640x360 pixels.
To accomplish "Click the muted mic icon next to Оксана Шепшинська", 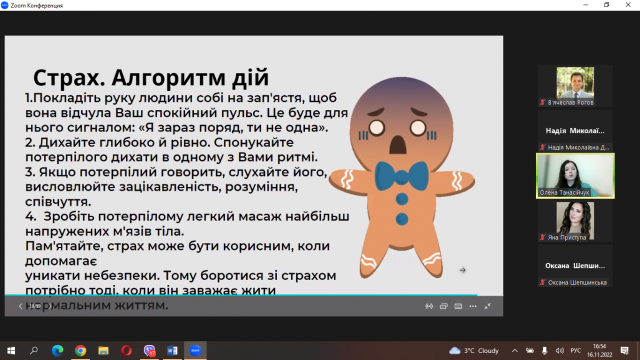I will click(542, 282).
